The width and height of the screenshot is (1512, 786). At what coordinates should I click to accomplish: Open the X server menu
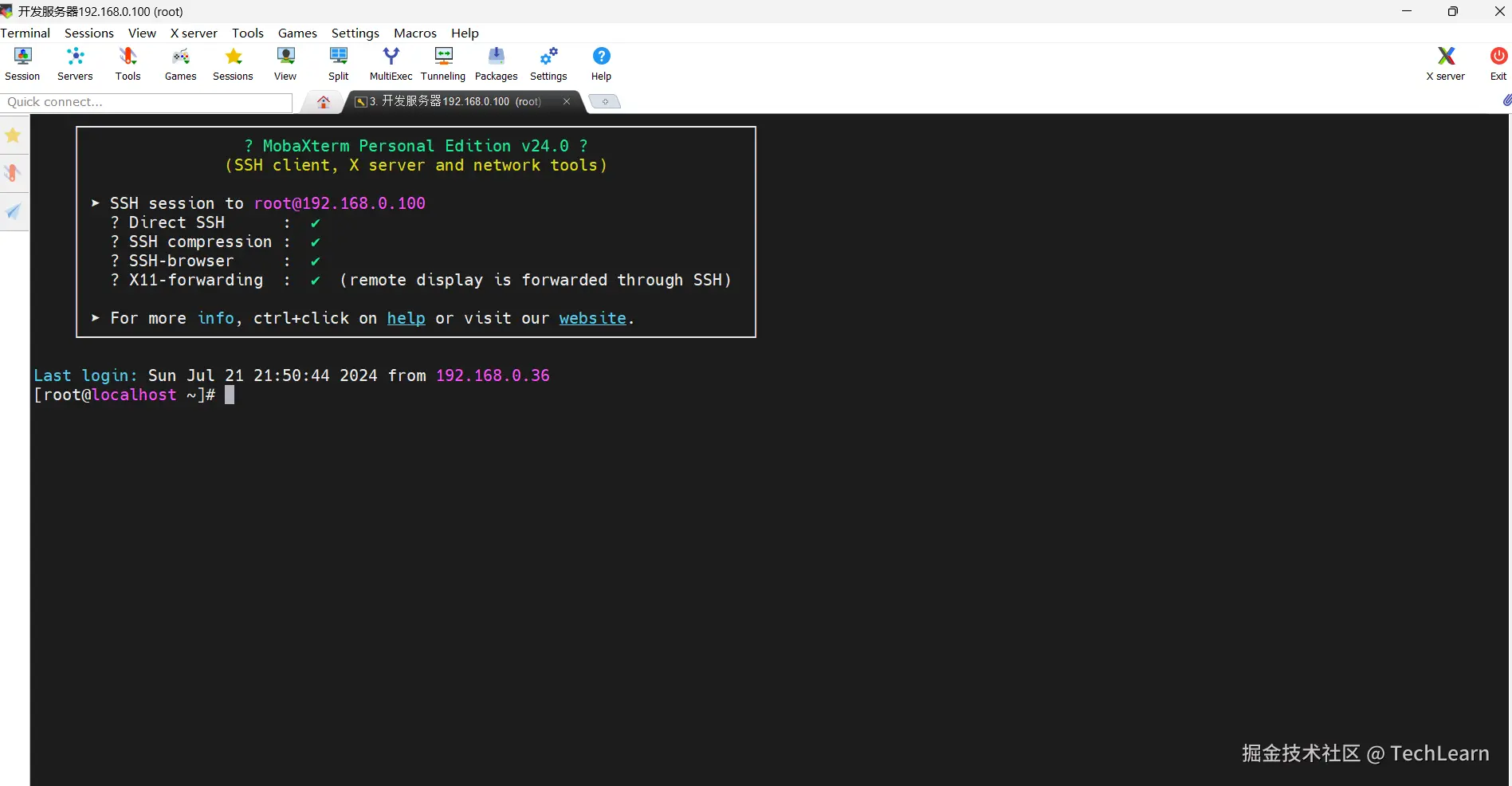[x=194, y=33]
